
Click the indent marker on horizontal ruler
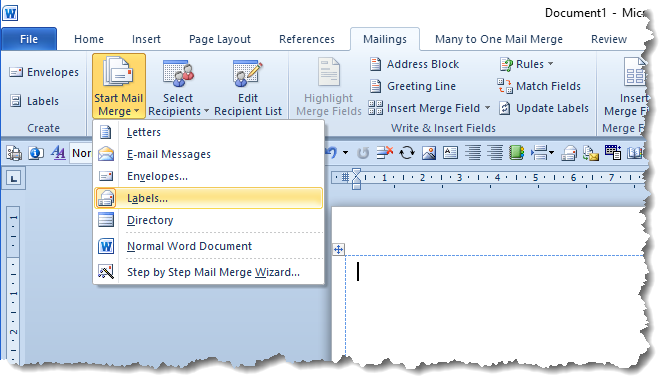(x=356, y=179)
